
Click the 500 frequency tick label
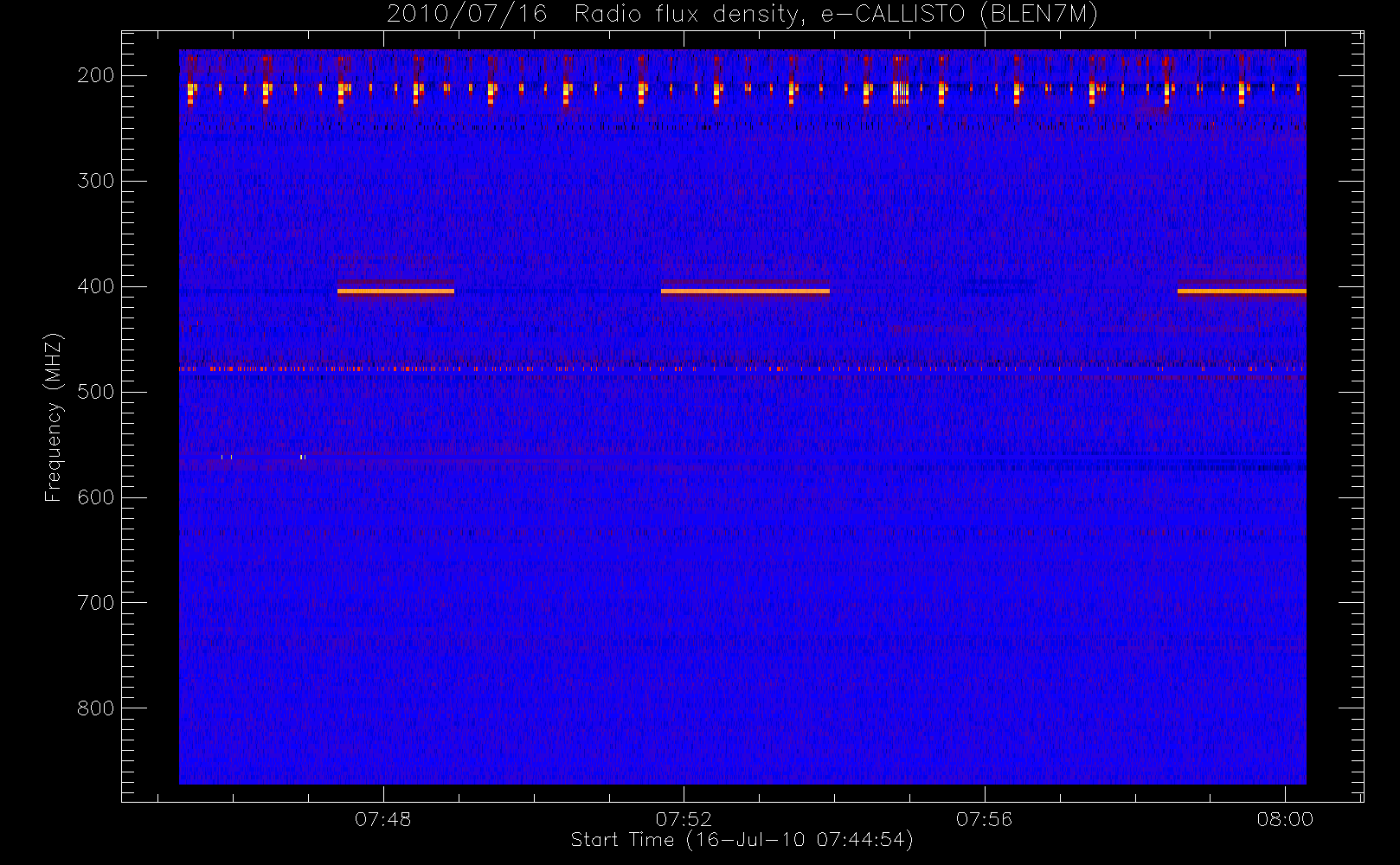point(96,392)
